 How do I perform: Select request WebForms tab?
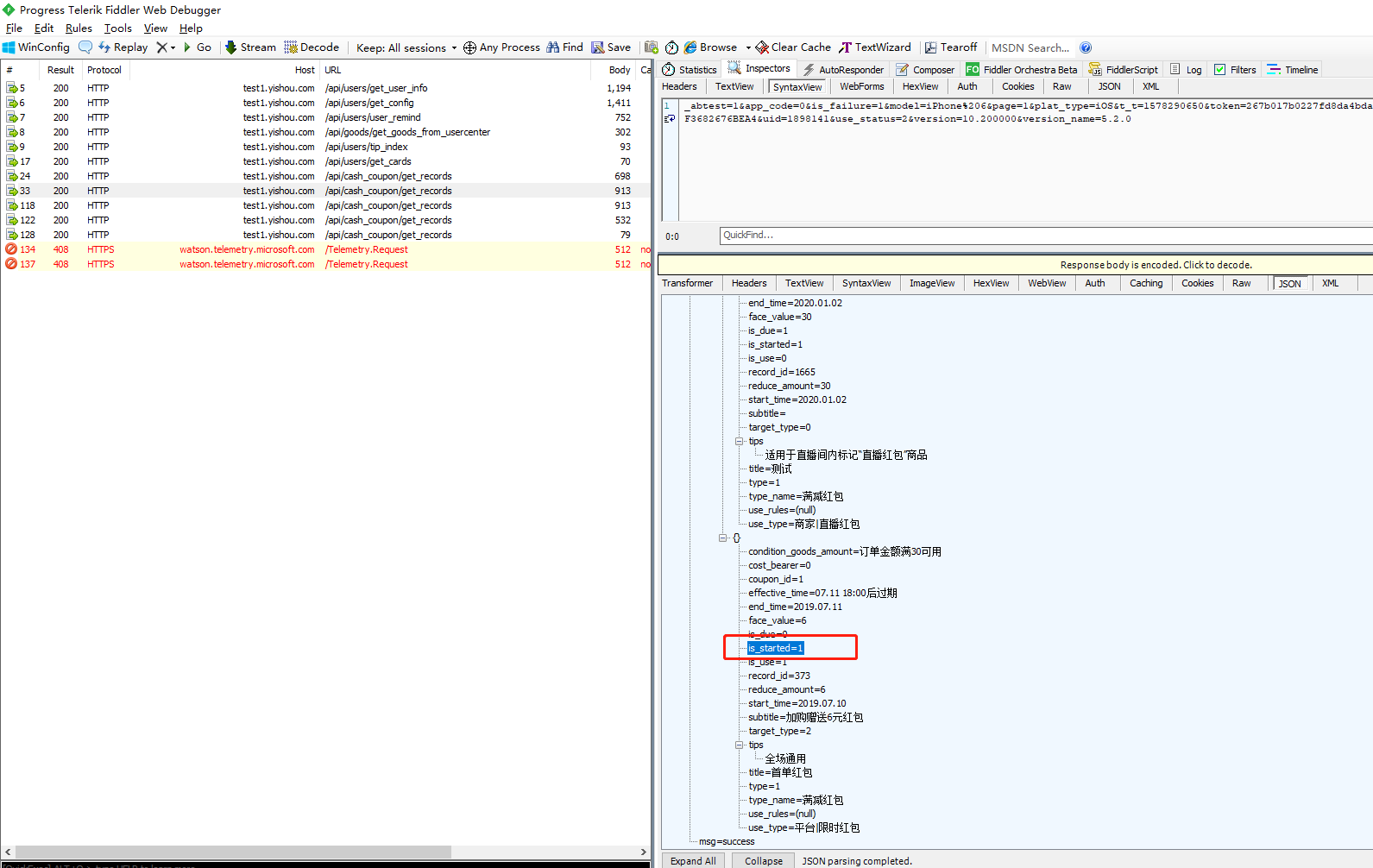862,86
